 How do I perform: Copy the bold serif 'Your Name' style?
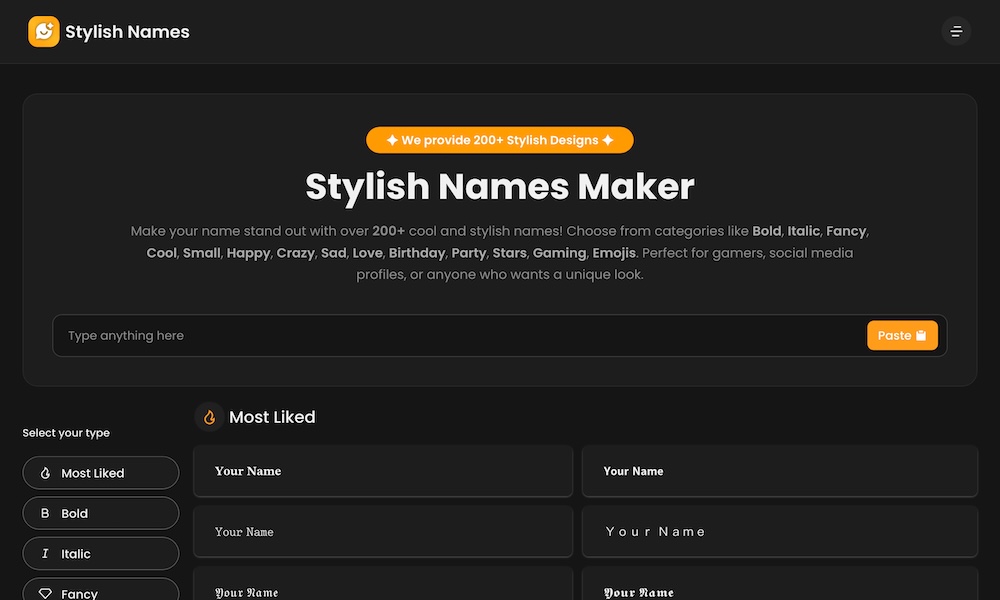pos(383,471)
